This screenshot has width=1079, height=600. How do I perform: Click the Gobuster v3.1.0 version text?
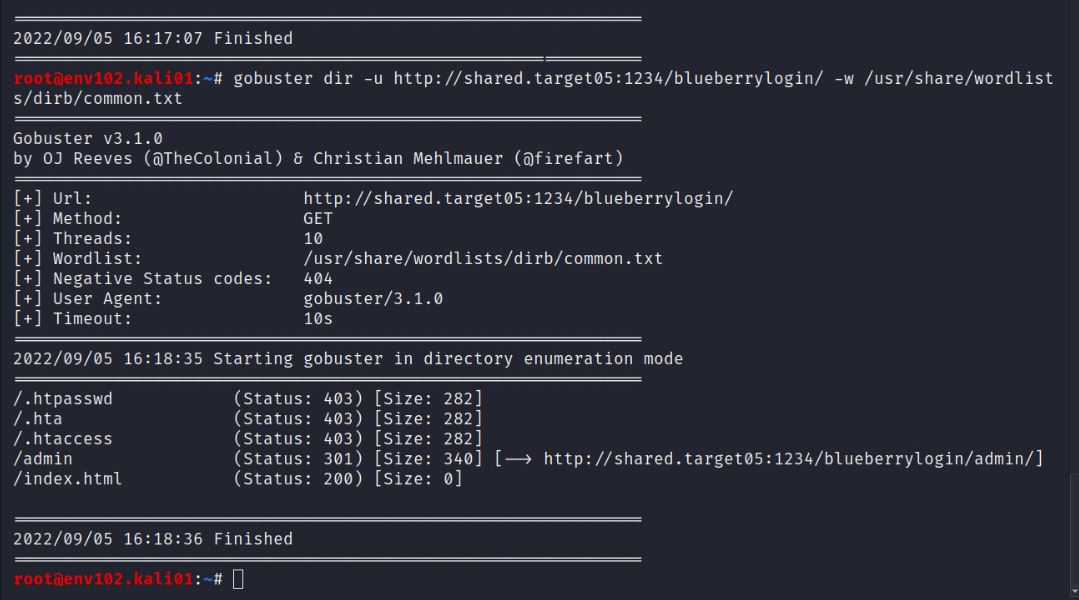(88, 138)
